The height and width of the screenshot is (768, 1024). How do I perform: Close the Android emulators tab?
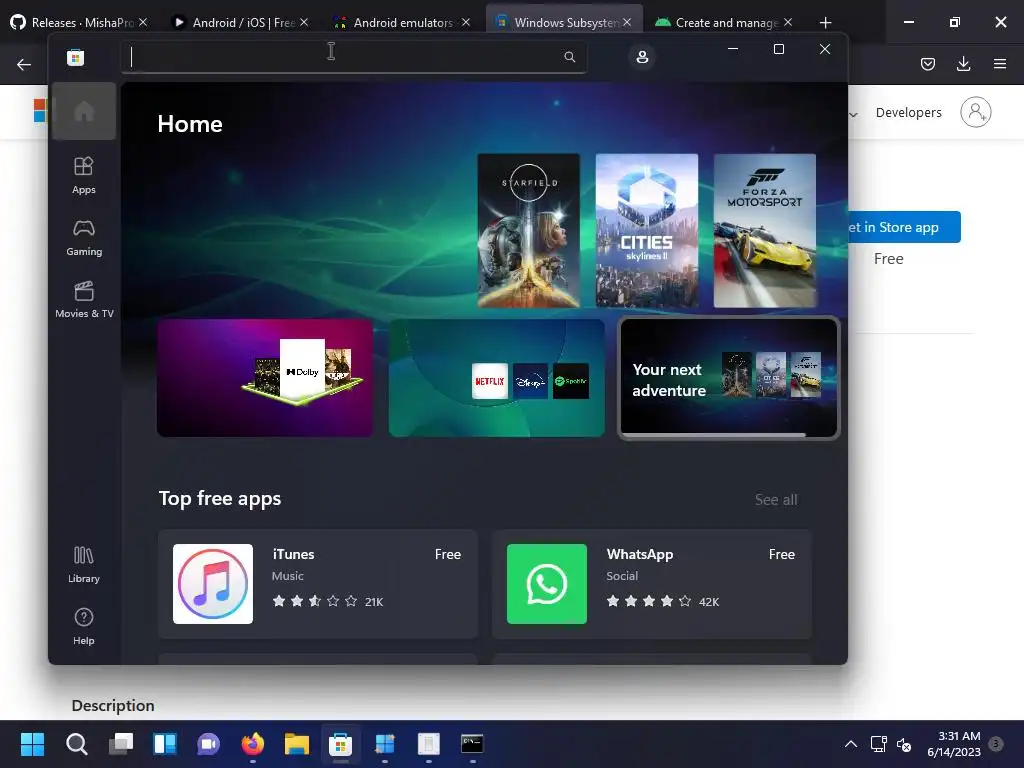tap(466, 22)
